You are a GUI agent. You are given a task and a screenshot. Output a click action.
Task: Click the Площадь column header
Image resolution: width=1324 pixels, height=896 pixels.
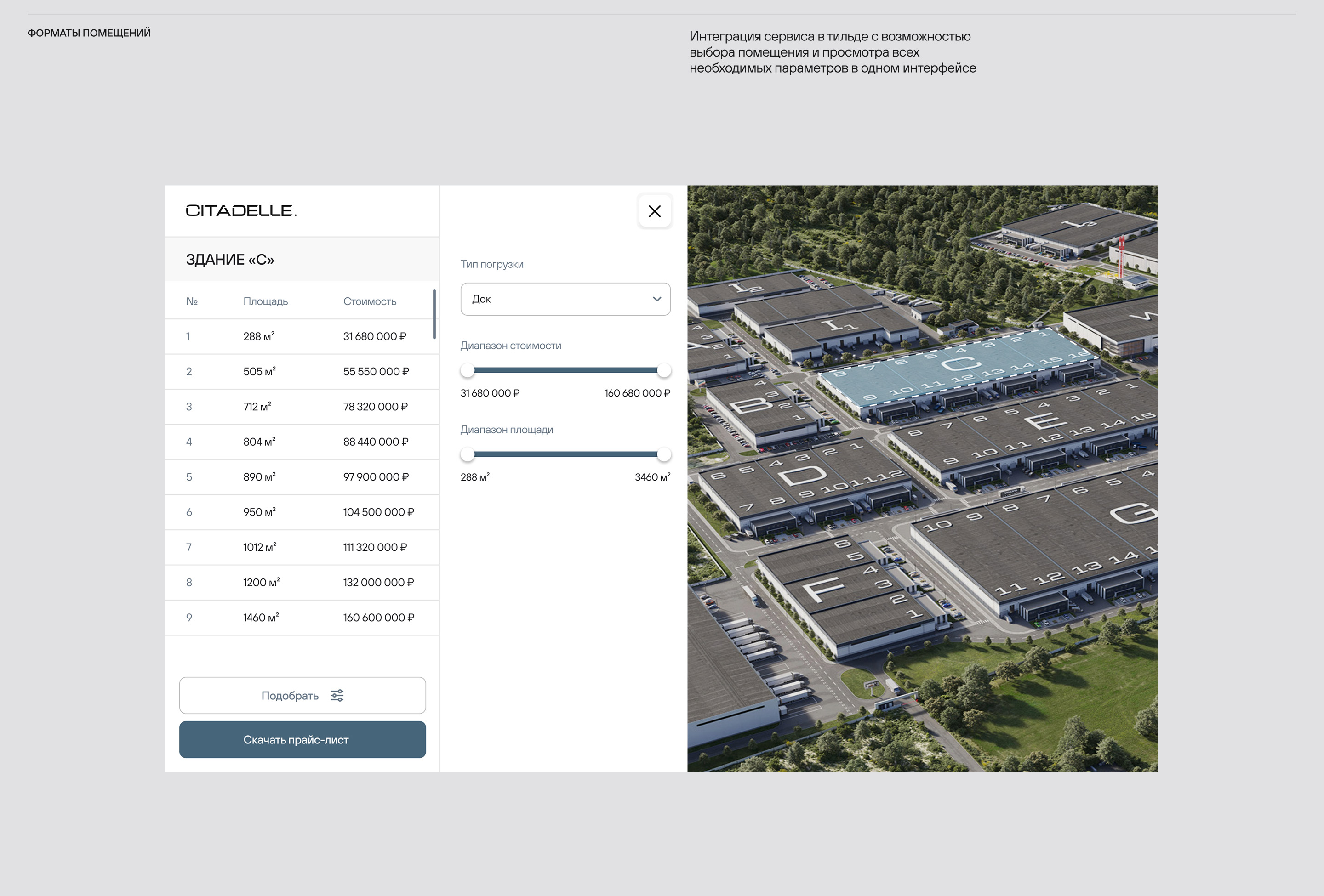pos(265,301)
